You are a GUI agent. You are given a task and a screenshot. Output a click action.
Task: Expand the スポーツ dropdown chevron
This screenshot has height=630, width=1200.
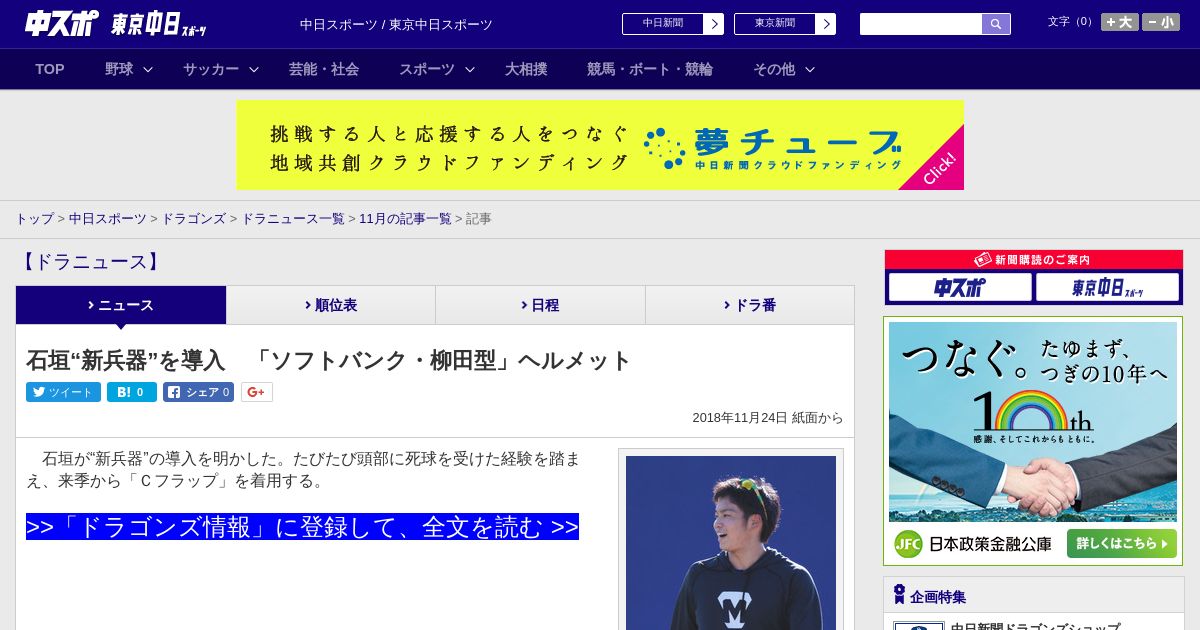click(x=469, y=69)
